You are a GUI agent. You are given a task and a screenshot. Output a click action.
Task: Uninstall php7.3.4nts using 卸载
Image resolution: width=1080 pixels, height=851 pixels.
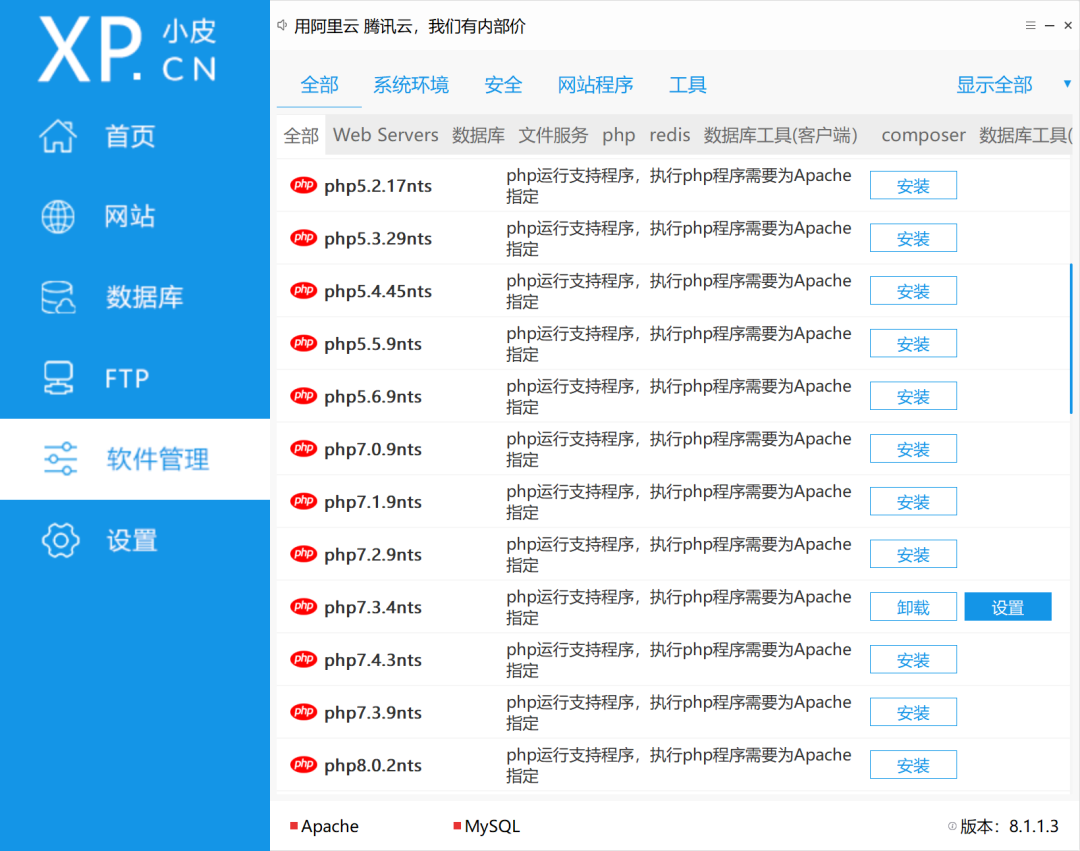pos(913,606)
